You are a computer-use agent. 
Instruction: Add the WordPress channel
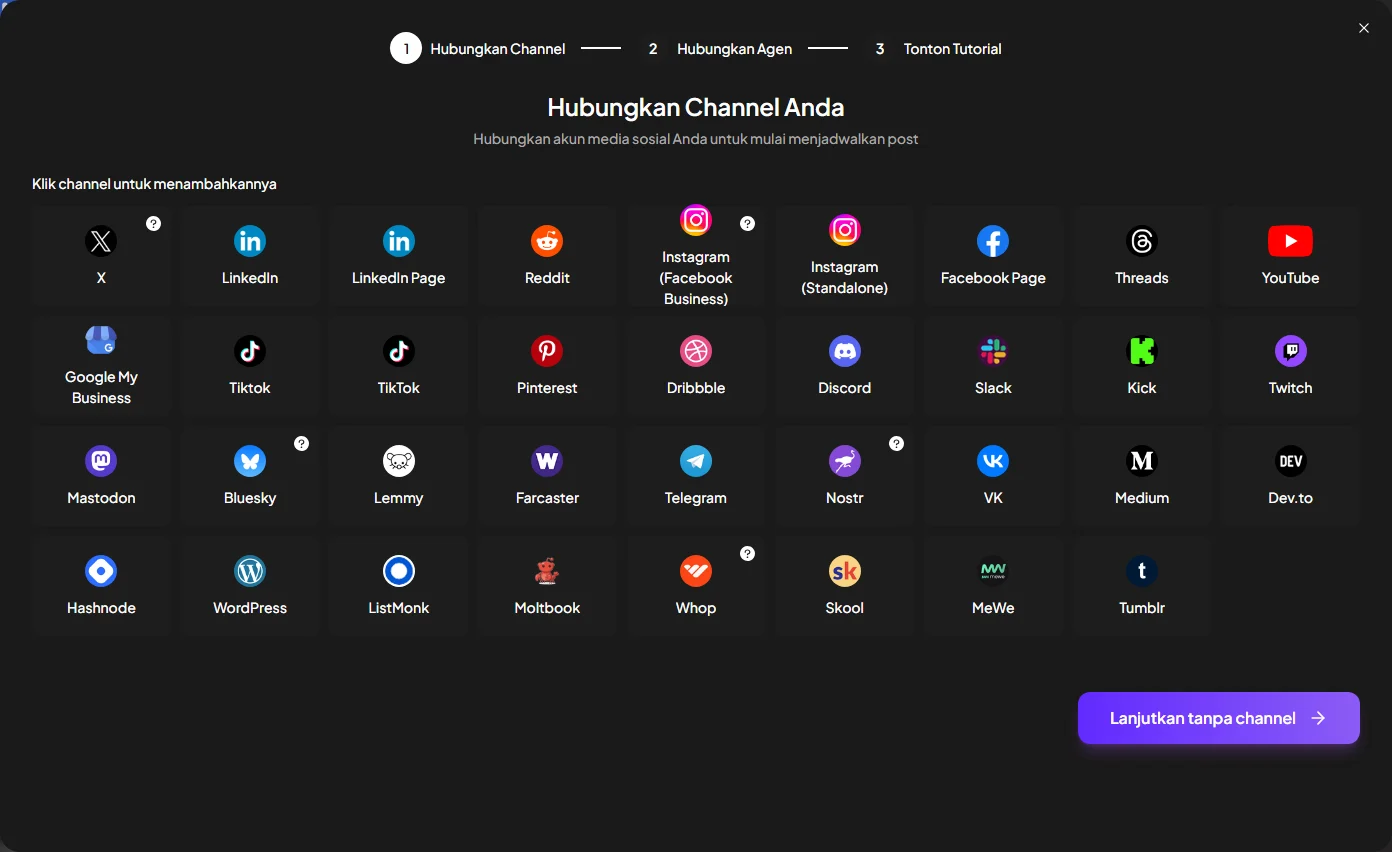click(x=250, y=586)
